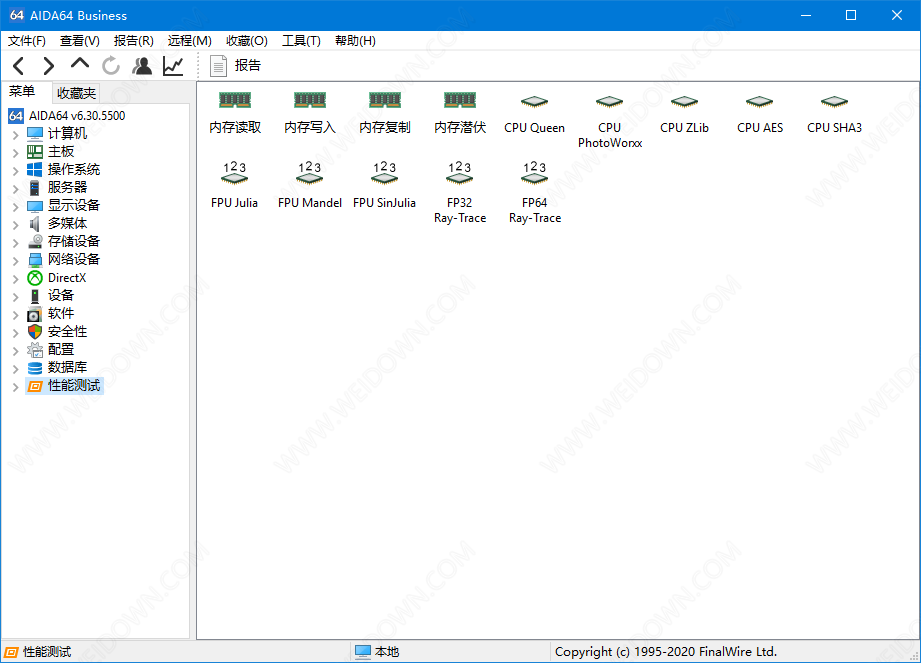Expand the 显示设备 tree node
The image size is (921, 663).
(15, 207)
